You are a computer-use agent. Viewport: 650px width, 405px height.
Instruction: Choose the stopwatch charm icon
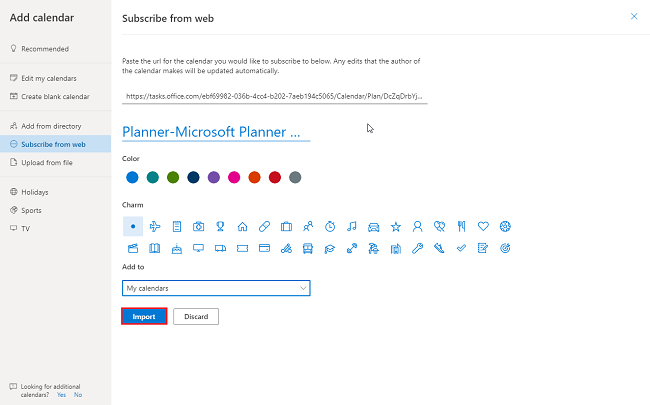(x=330, y=226)
